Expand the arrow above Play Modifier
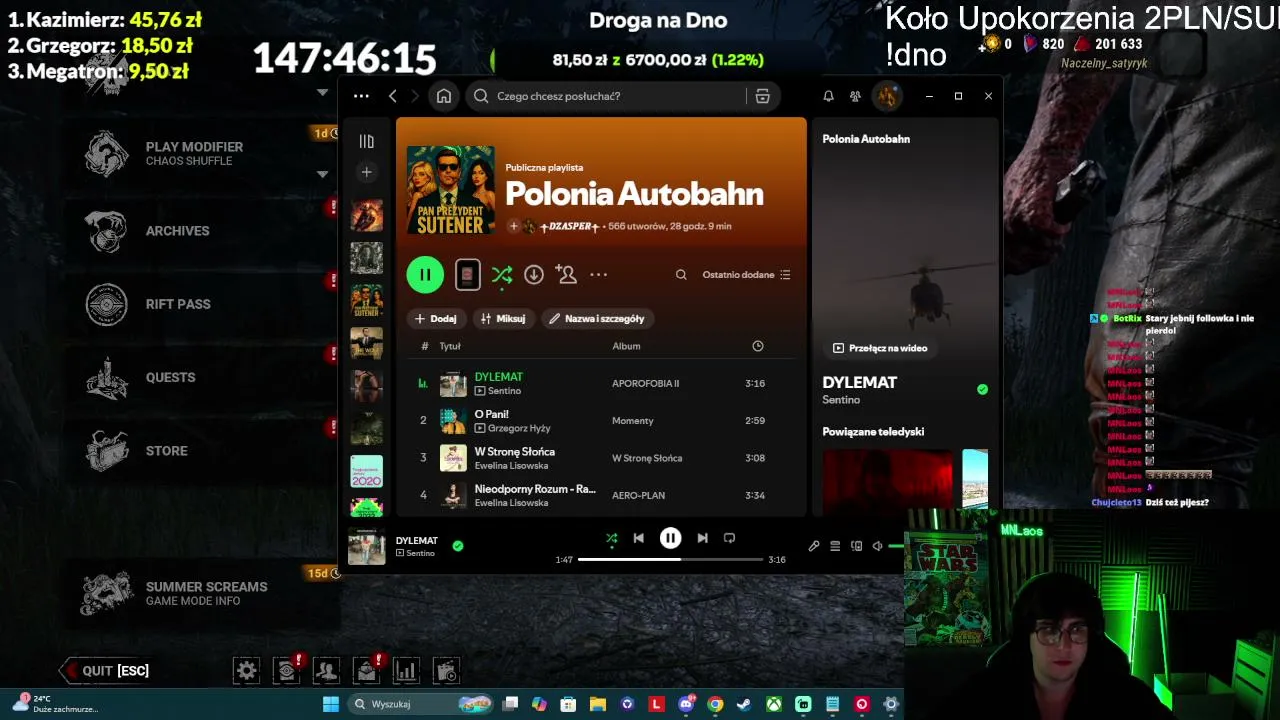Viewport: 1280px width, 720px height. (322, 93)
